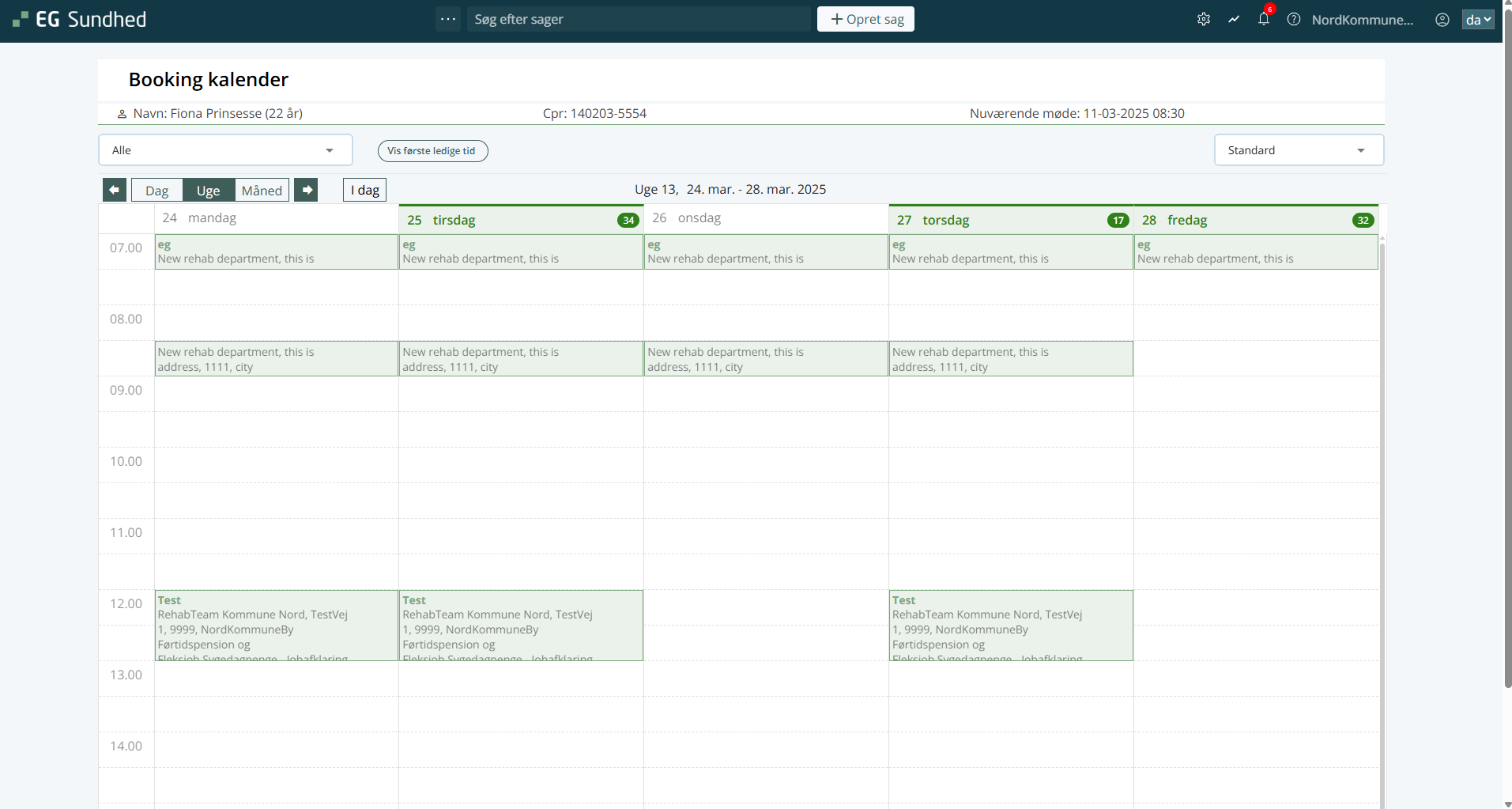The height and width of the screenshot is (809, 1512).
Task: Go to next week with right arrow
Action: tap(307, 190)
